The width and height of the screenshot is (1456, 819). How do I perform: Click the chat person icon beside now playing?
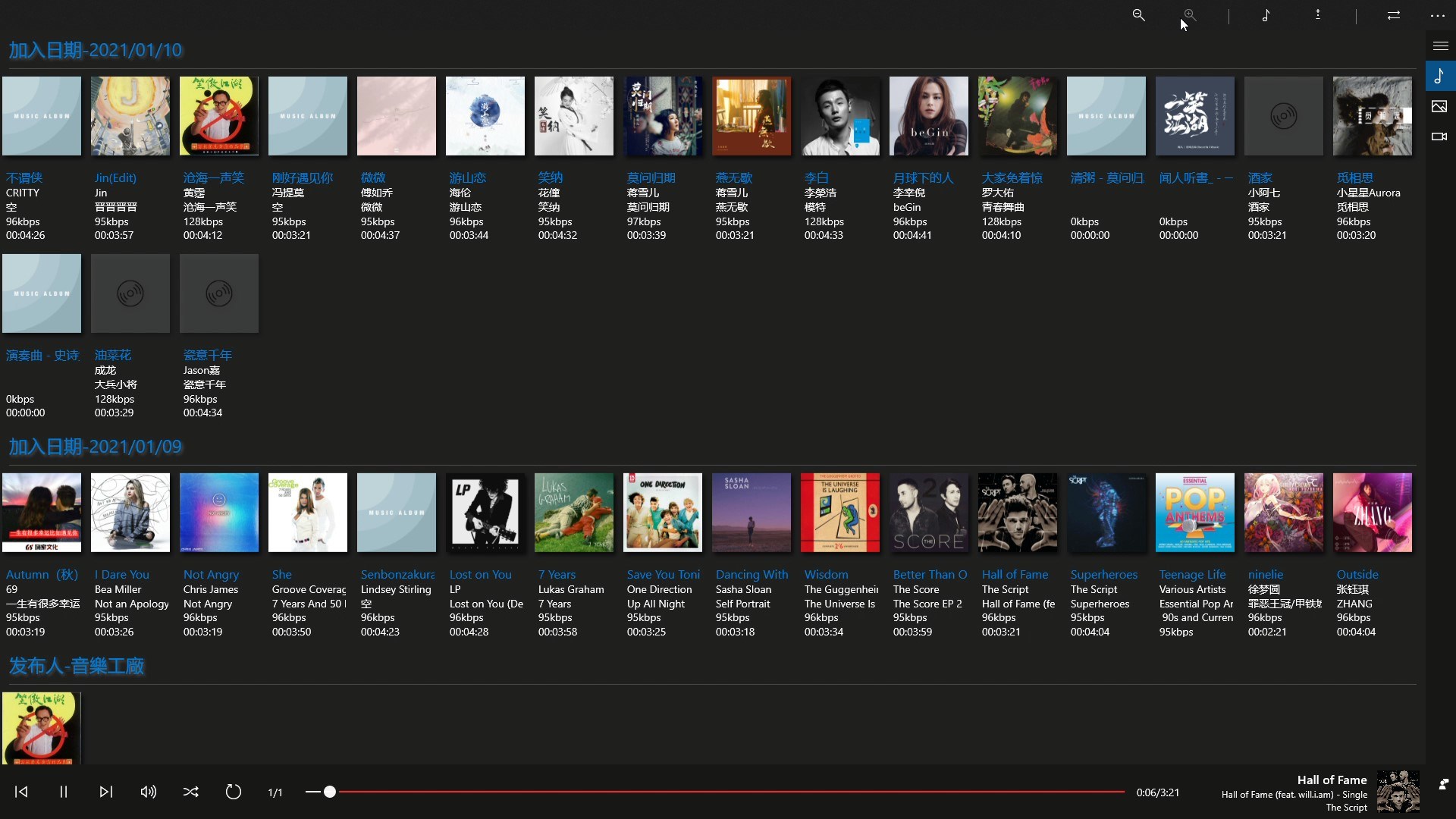click(1444, 784)
